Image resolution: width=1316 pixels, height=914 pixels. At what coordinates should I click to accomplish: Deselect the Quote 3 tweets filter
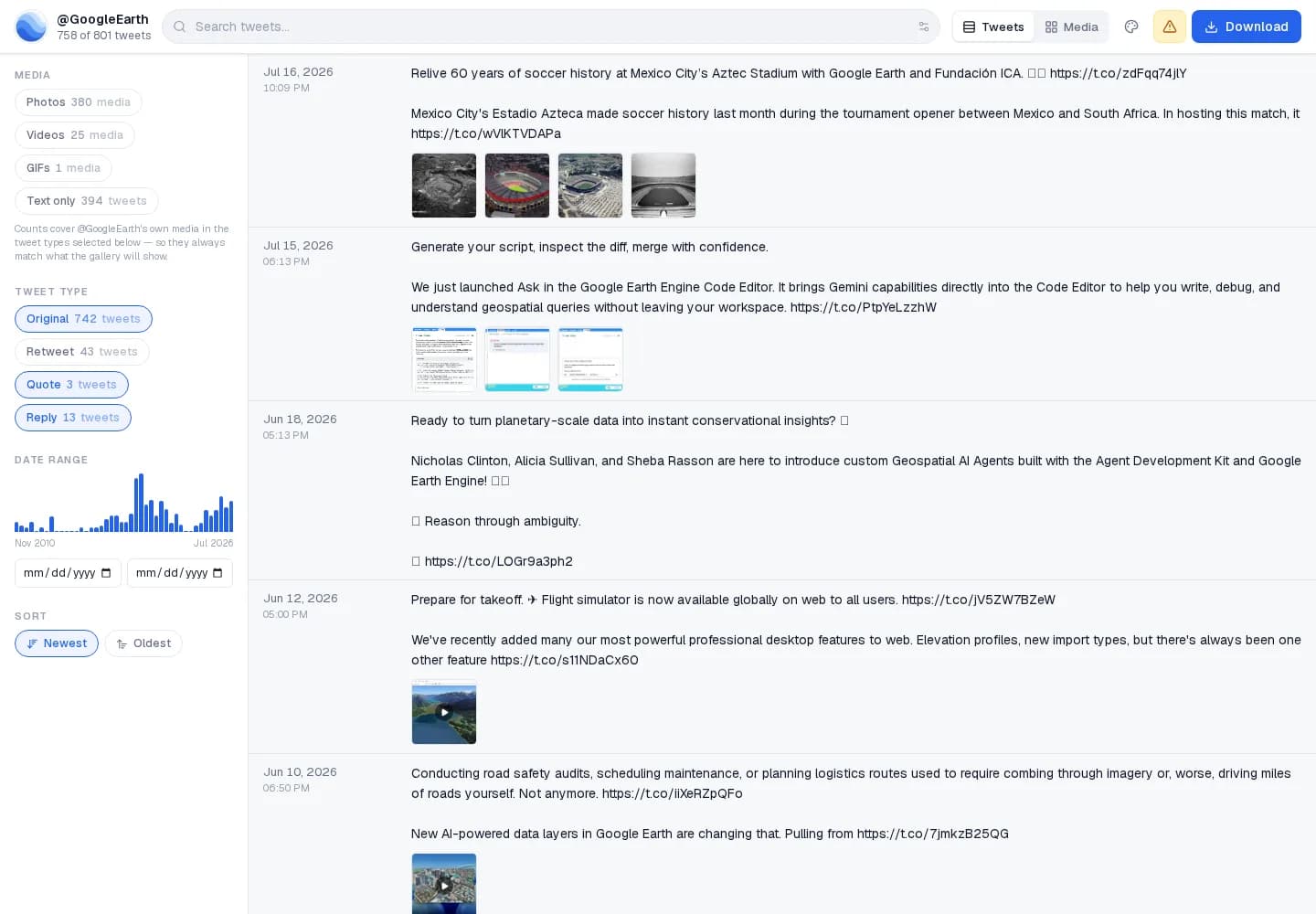tap(71, 385)
